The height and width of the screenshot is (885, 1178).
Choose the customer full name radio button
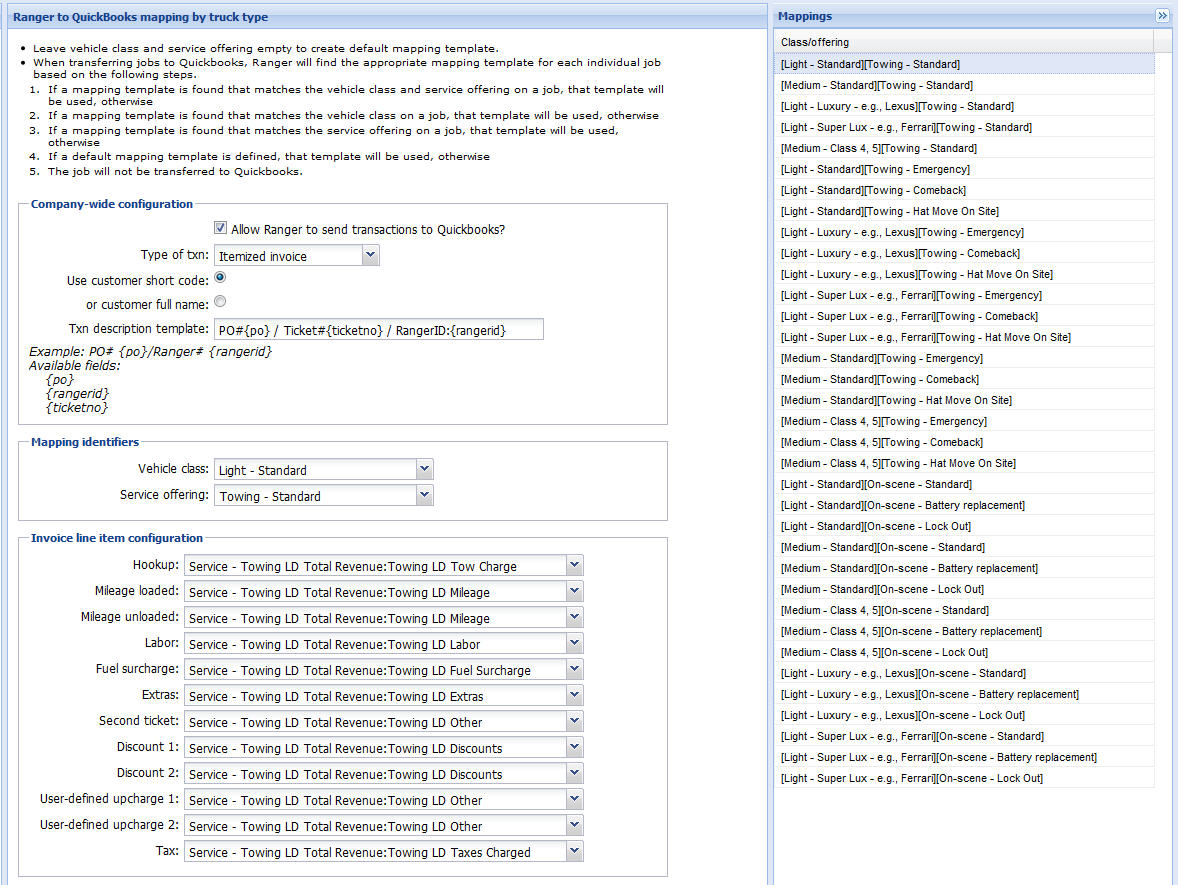tap(220, 301)
